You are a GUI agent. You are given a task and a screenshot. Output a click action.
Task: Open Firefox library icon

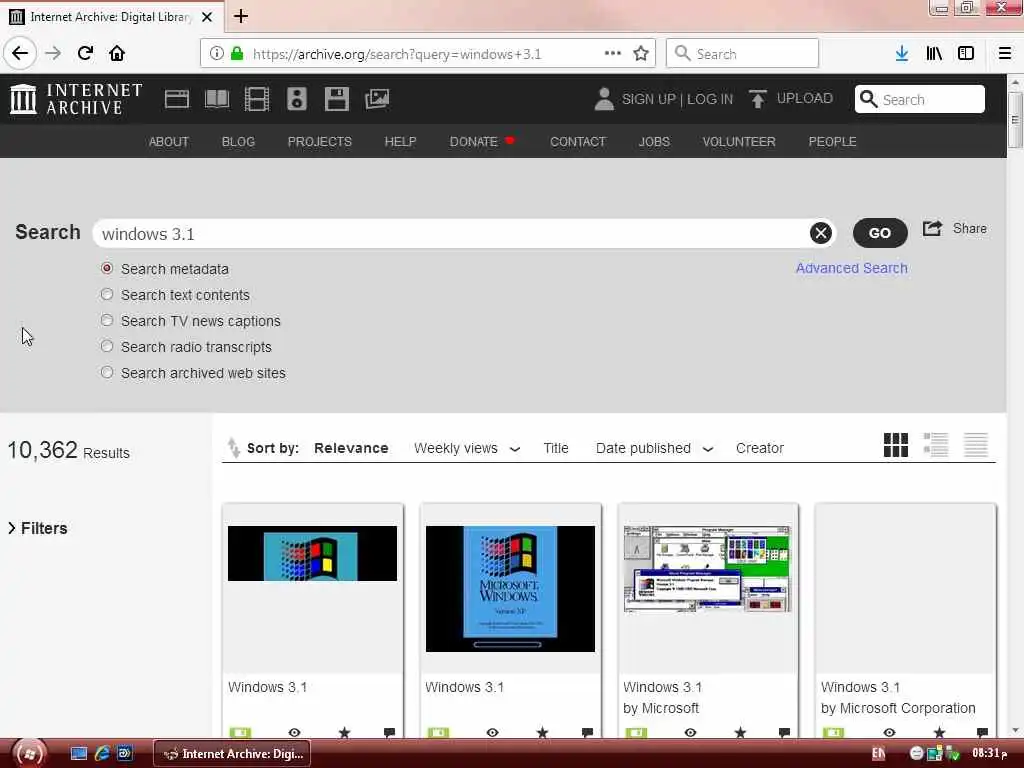(x=934, y=54)
